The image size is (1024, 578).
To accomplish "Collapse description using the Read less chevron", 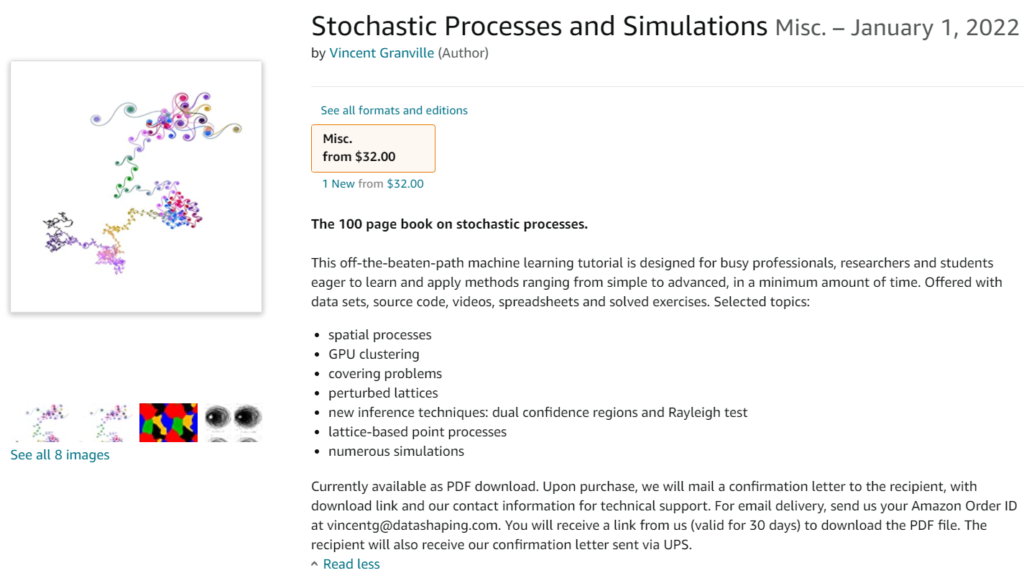I will [315, 564].
